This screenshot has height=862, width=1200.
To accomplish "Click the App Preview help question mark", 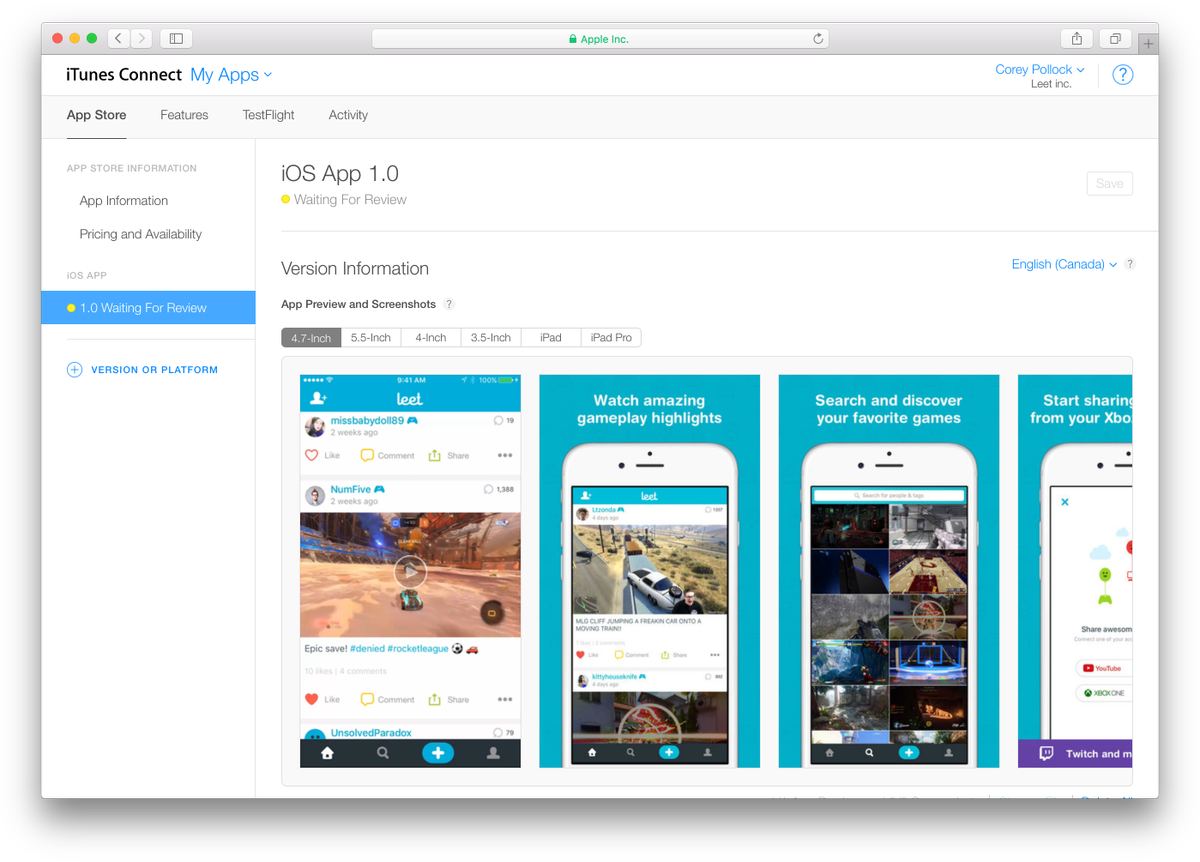I will (x=449, y=304).
